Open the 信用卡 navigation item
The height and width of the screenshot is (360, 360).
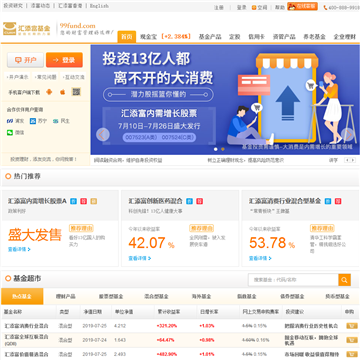click(256, 37)
